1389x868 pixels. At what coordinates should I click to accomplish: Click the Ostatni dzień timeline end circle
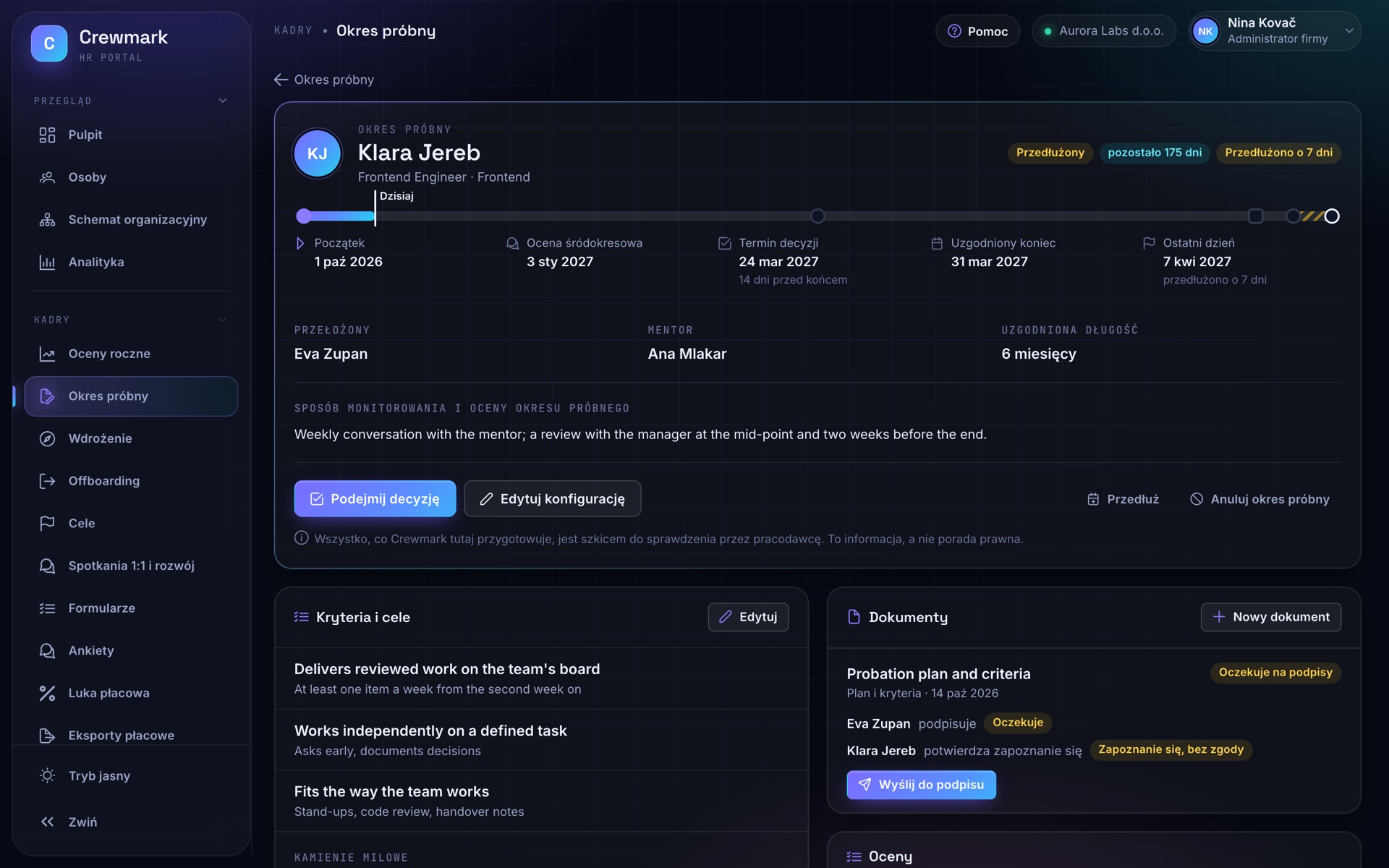pos(1332,216)
